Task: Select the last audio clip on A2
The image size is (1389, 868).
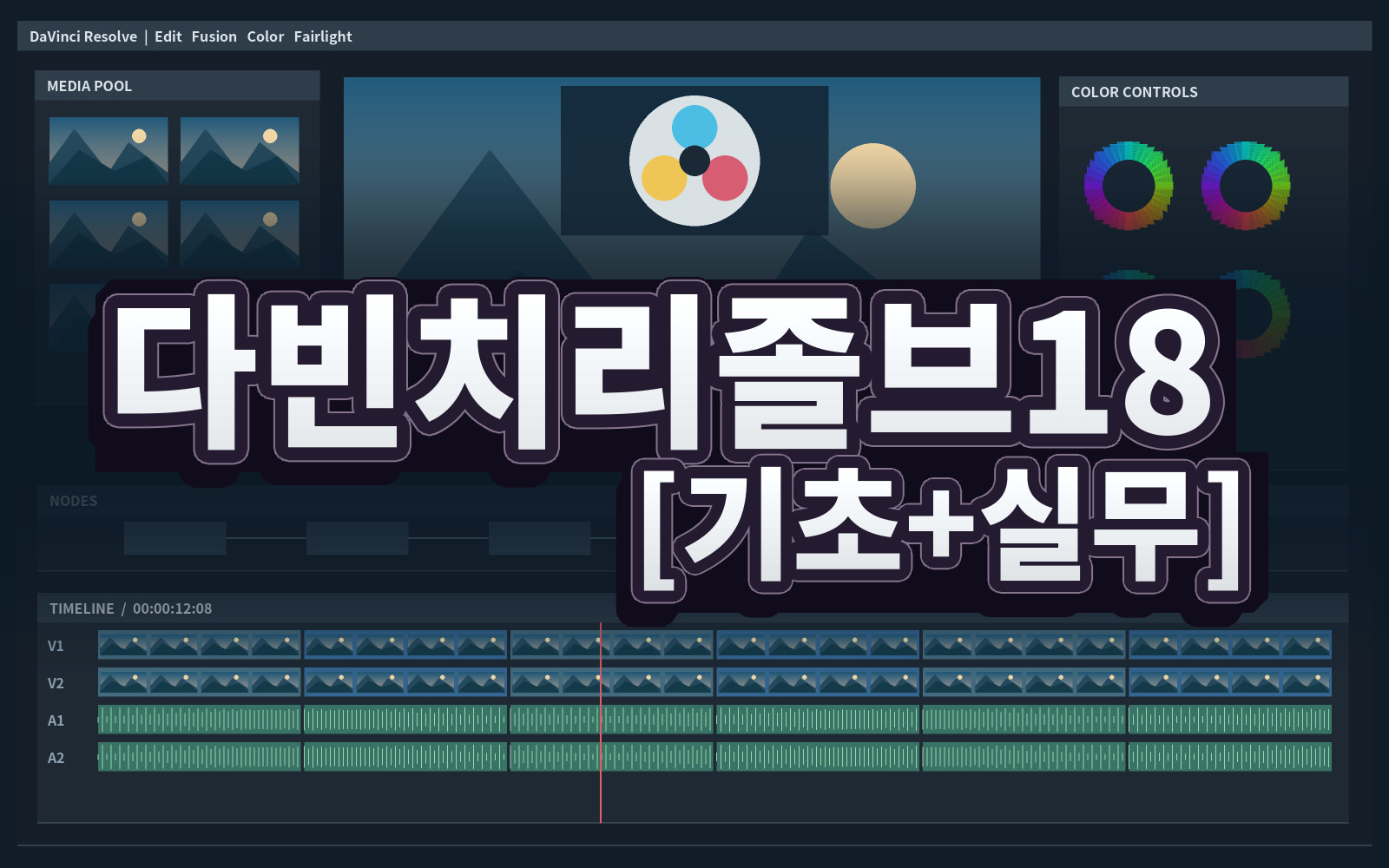Action: click(1230, 757)
